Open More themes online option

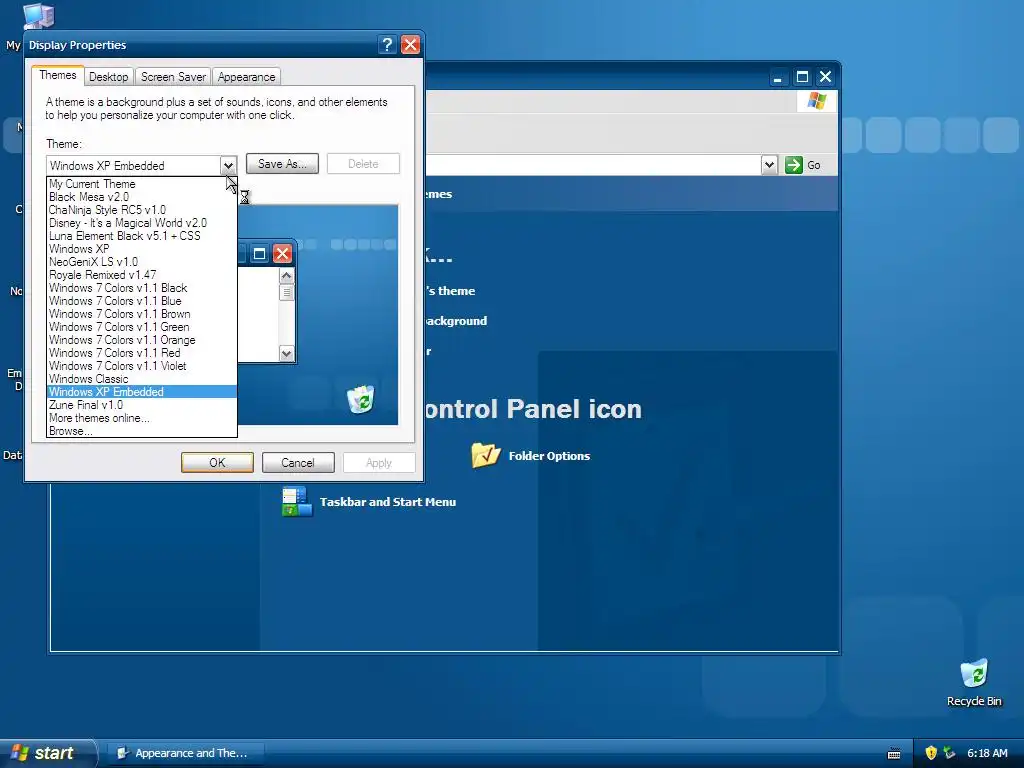tap(142, 418)
